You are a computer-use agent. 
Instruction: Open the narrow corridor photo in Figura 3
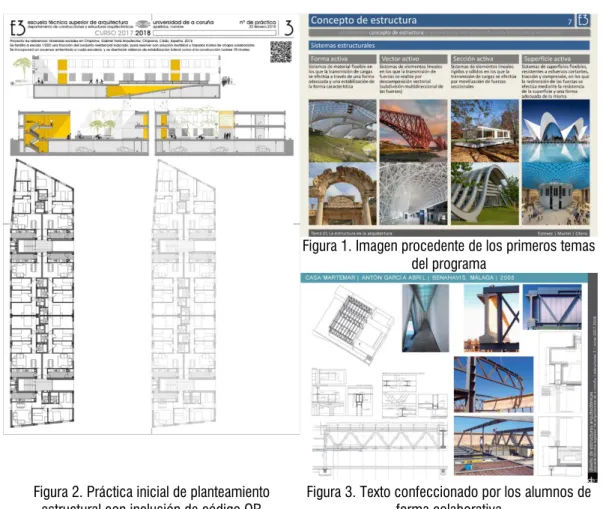(426, 318)
